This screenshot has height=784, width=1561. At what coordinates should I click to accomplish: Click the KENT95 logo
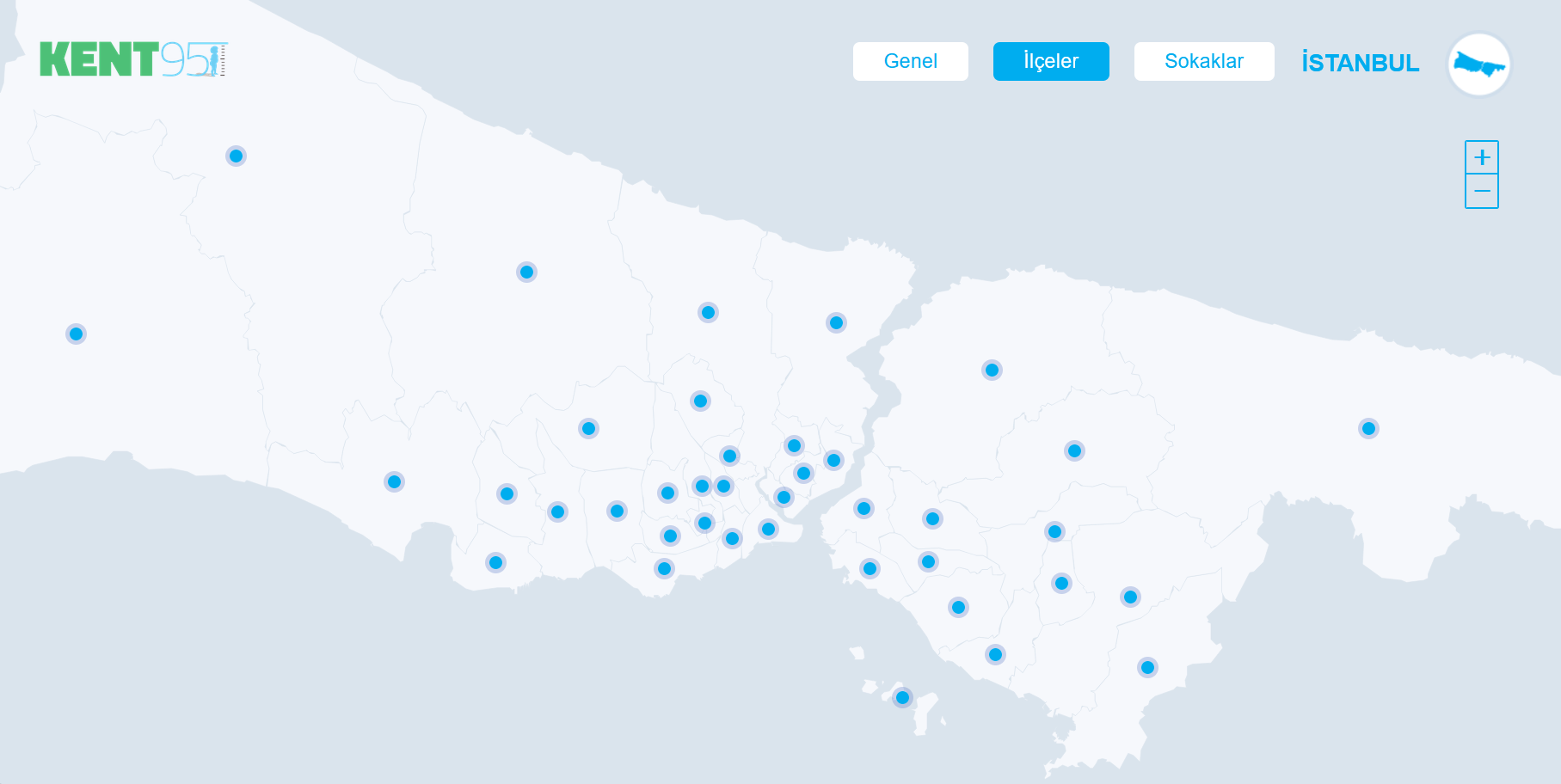(x=133, y=59)
